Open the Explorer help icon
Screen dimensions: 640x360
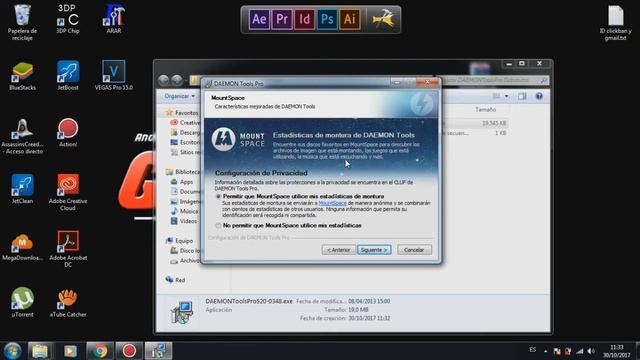(539, 96)
